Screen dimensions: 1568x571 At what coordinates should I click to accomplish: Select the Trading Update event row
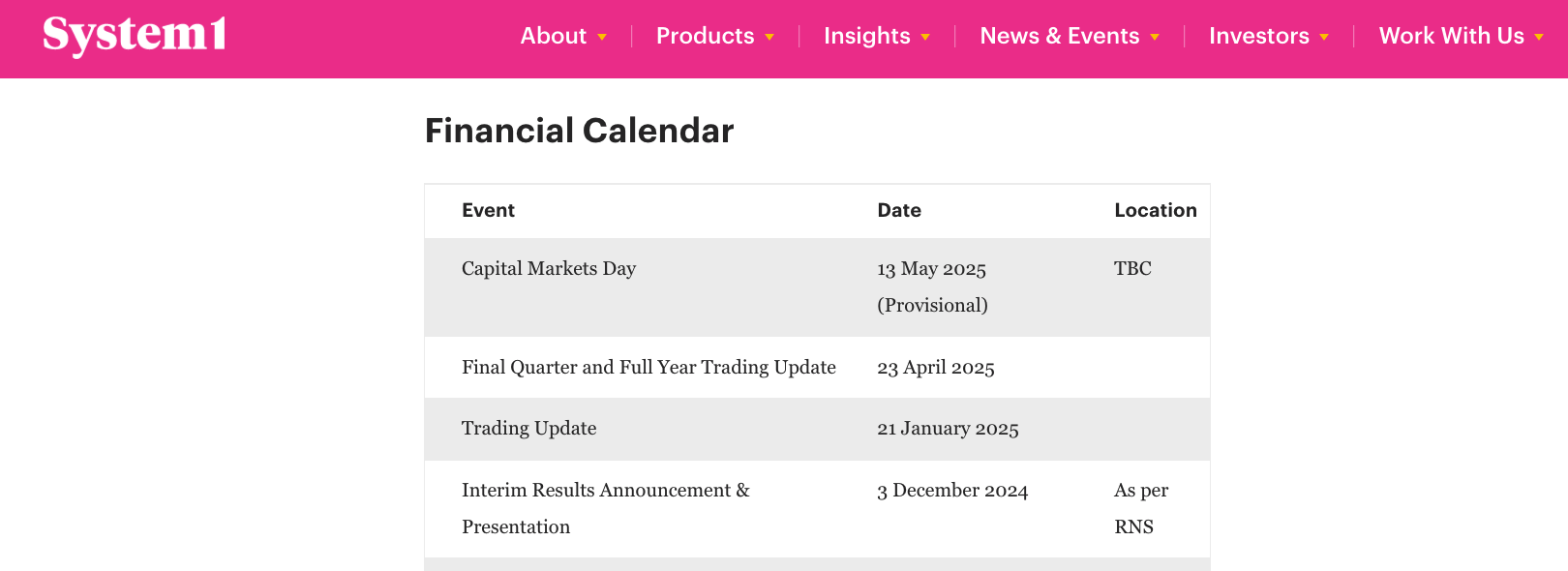817,429
